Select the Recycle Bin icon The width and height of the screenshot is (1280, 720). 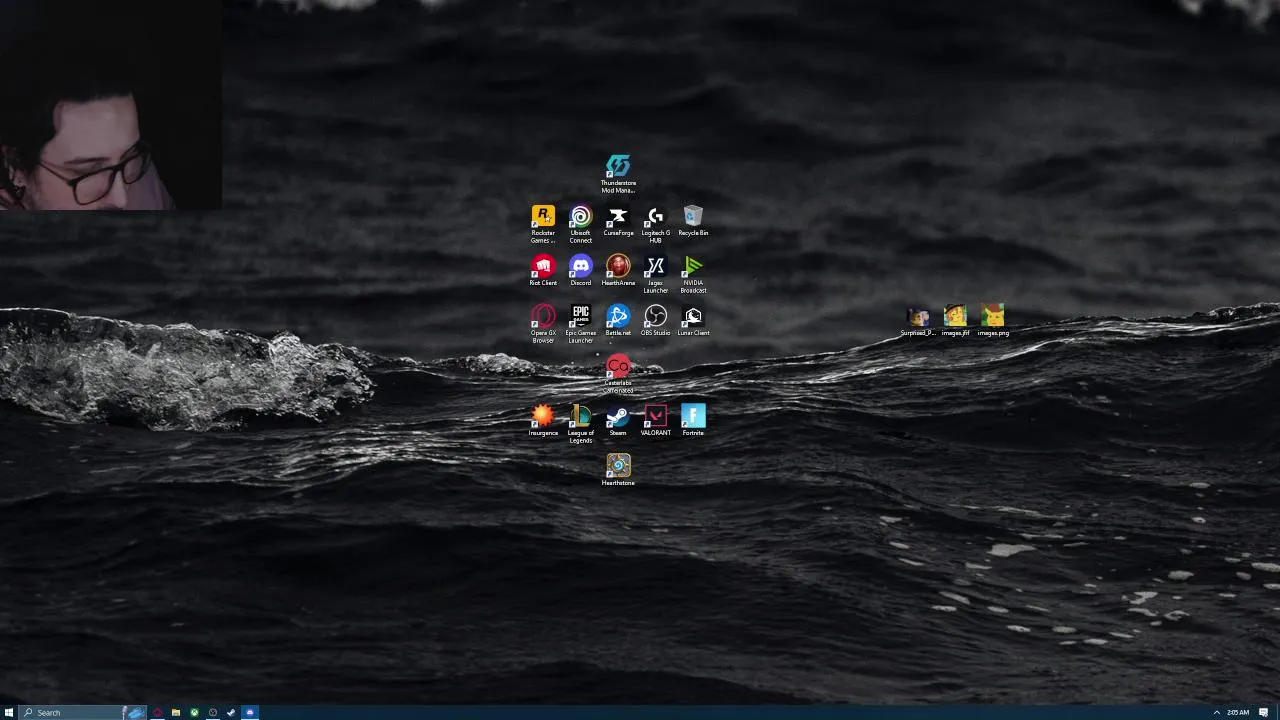pos(693,221)
